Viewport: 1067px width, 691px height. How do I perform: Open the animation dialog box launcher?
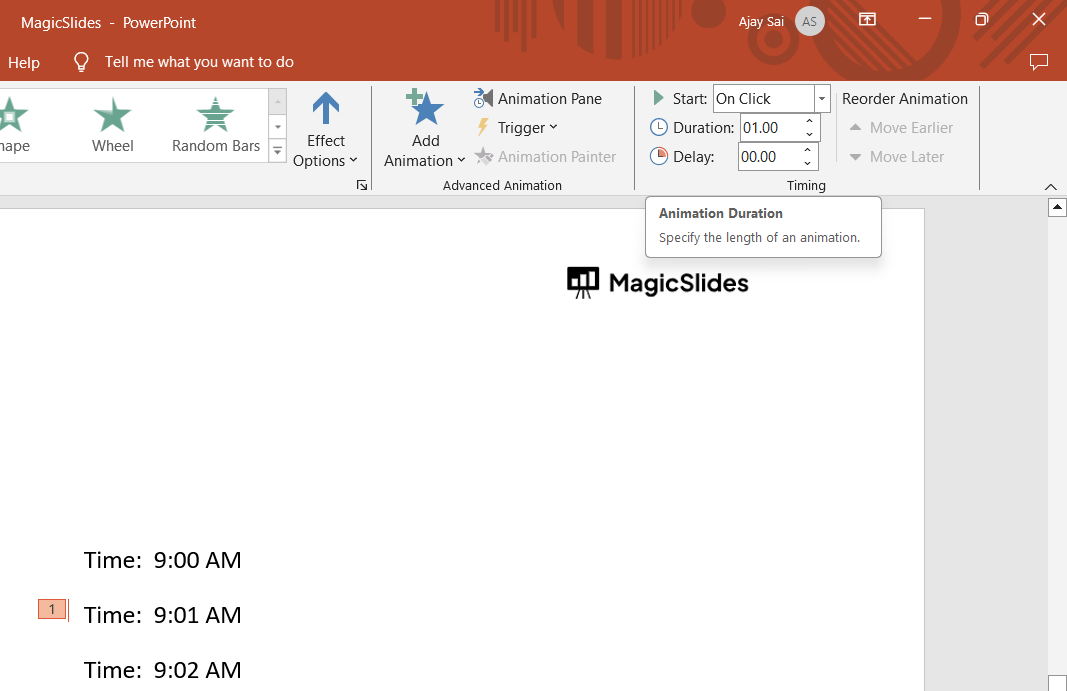point(362,185)
